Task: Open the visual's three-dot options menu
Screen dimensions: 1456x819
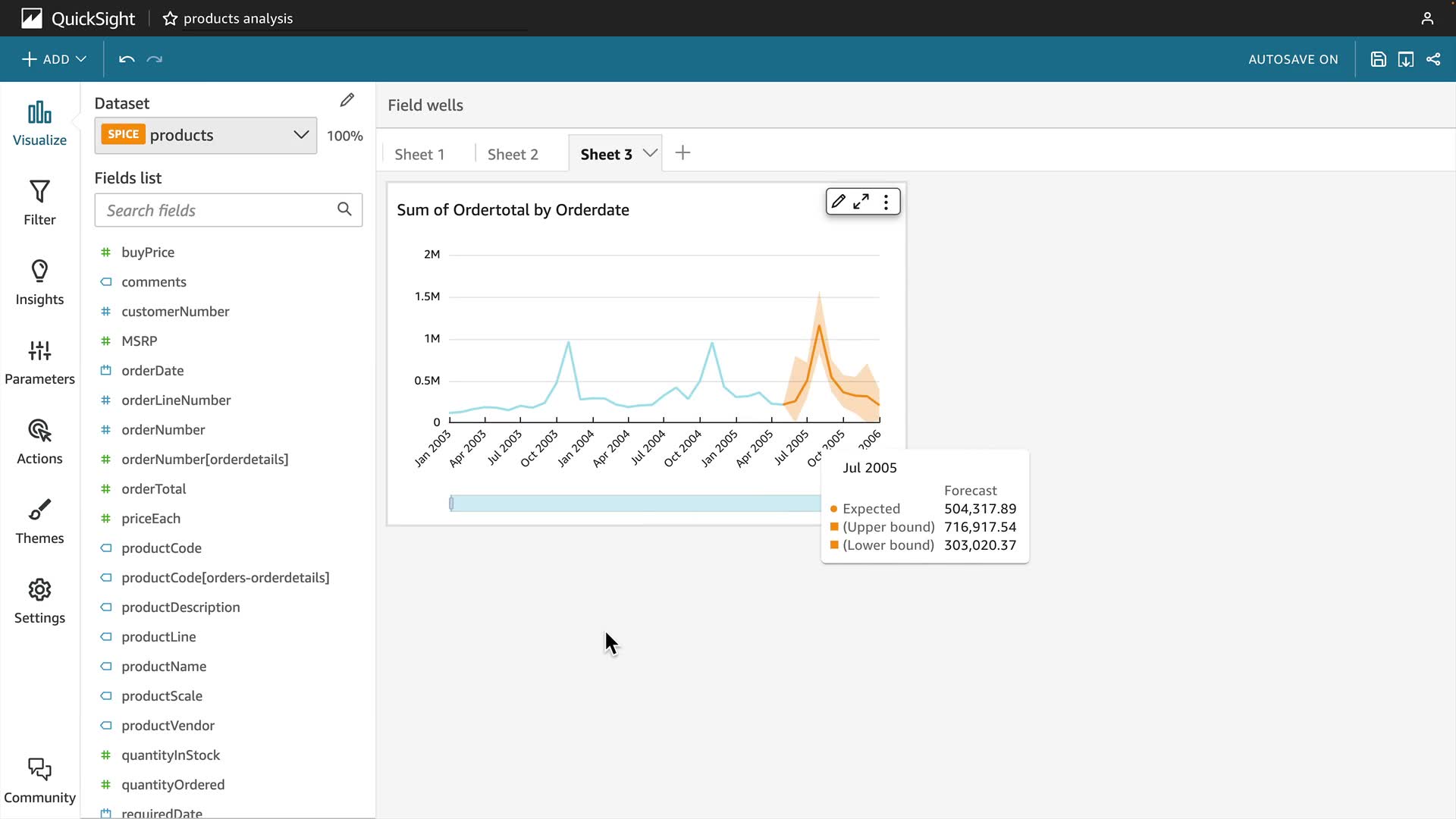Action: [x=886, y=202]
